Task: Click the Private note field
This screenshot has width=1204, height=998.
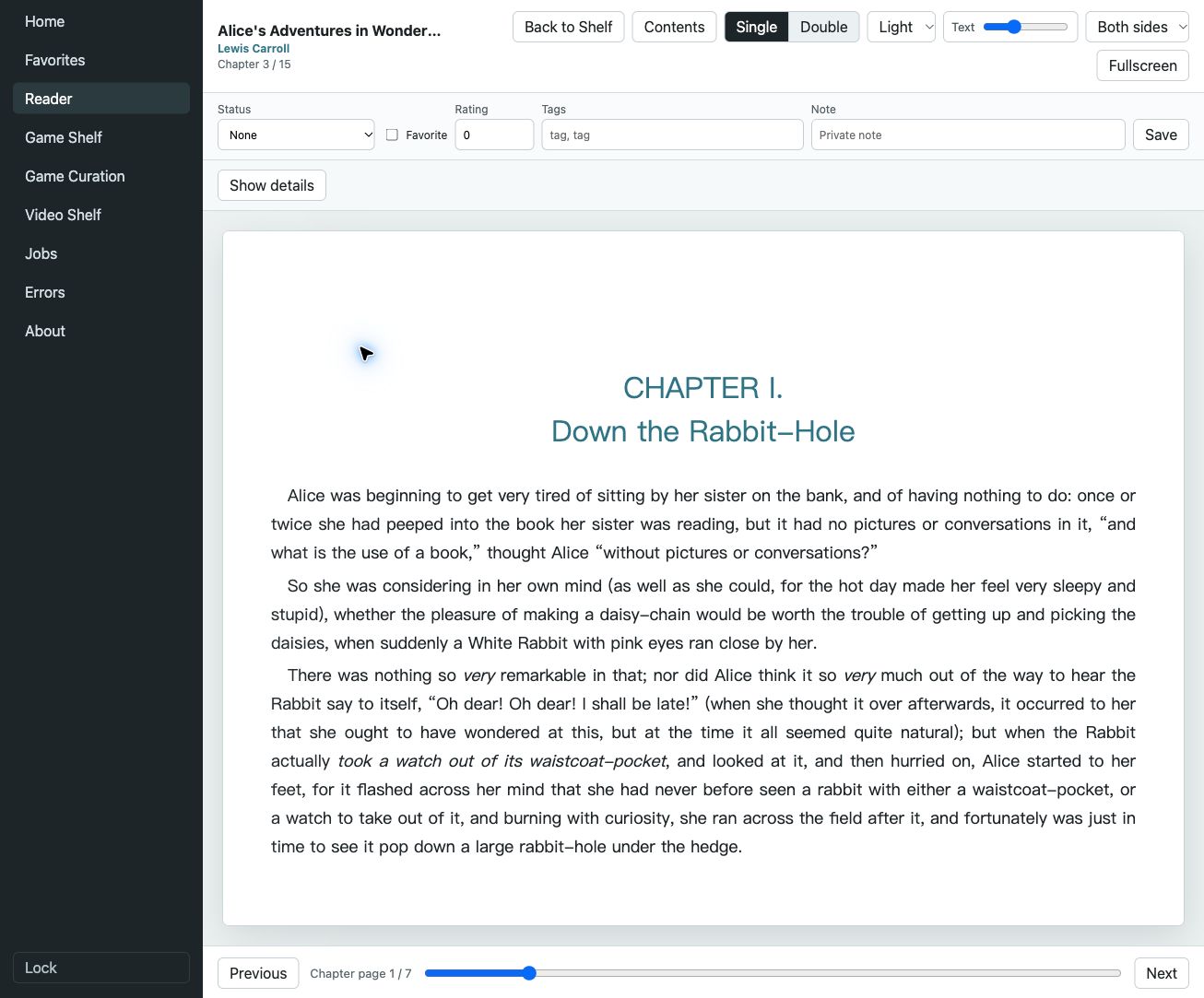Action: (x=968, y=135)
